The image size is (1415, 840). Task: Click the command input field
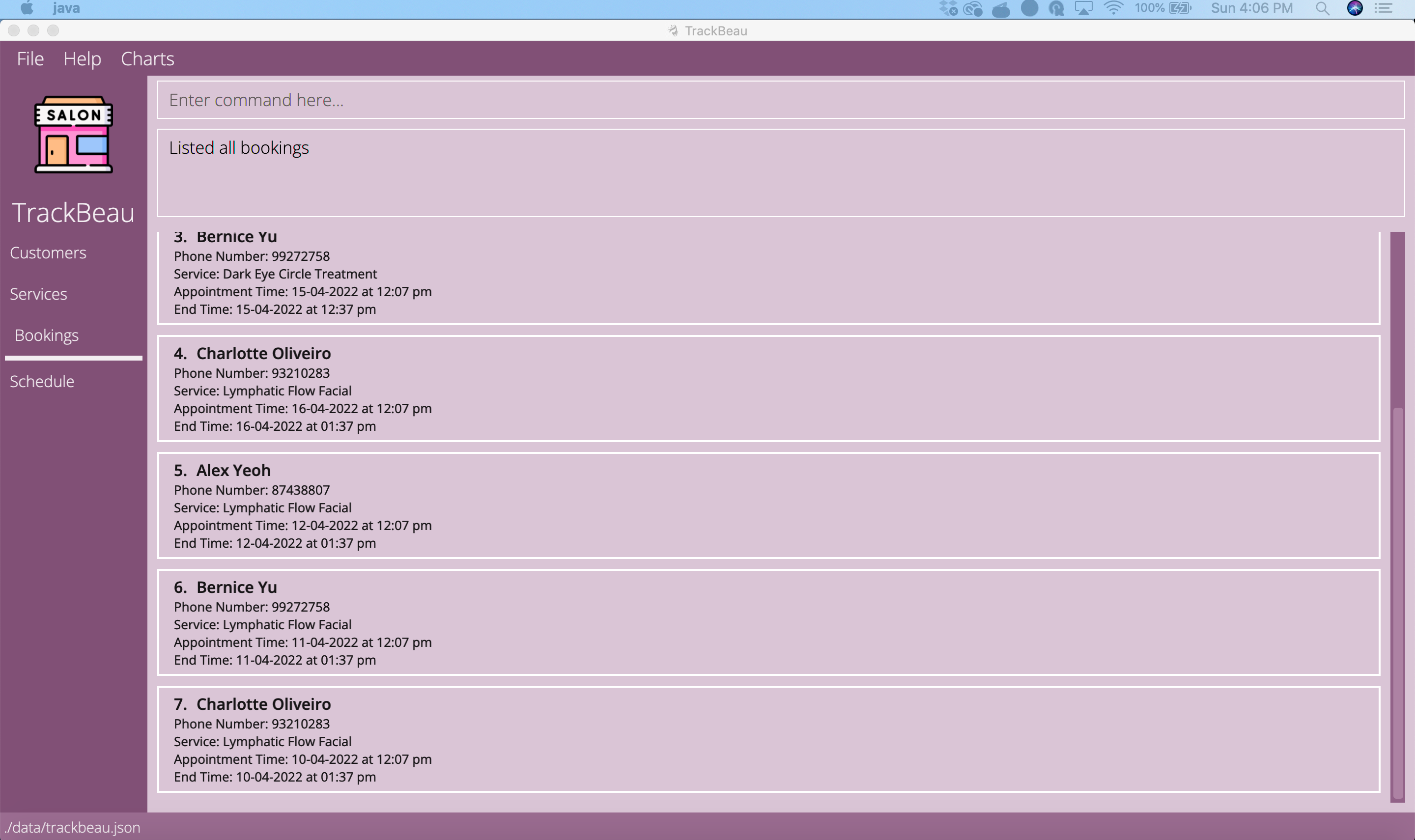(781, 100)
